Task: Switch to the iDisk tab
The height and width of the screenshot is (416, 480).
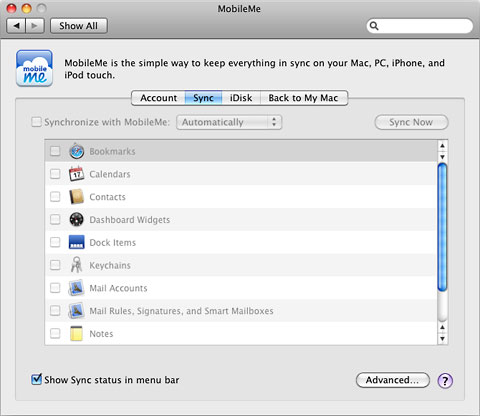Action: point(241,98)
